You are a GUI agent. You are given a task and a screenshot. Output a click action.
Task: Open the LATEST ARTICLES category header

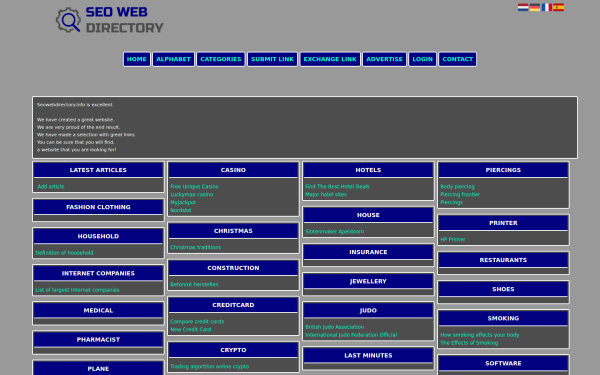pyautogui.click(x=98, y=170)
